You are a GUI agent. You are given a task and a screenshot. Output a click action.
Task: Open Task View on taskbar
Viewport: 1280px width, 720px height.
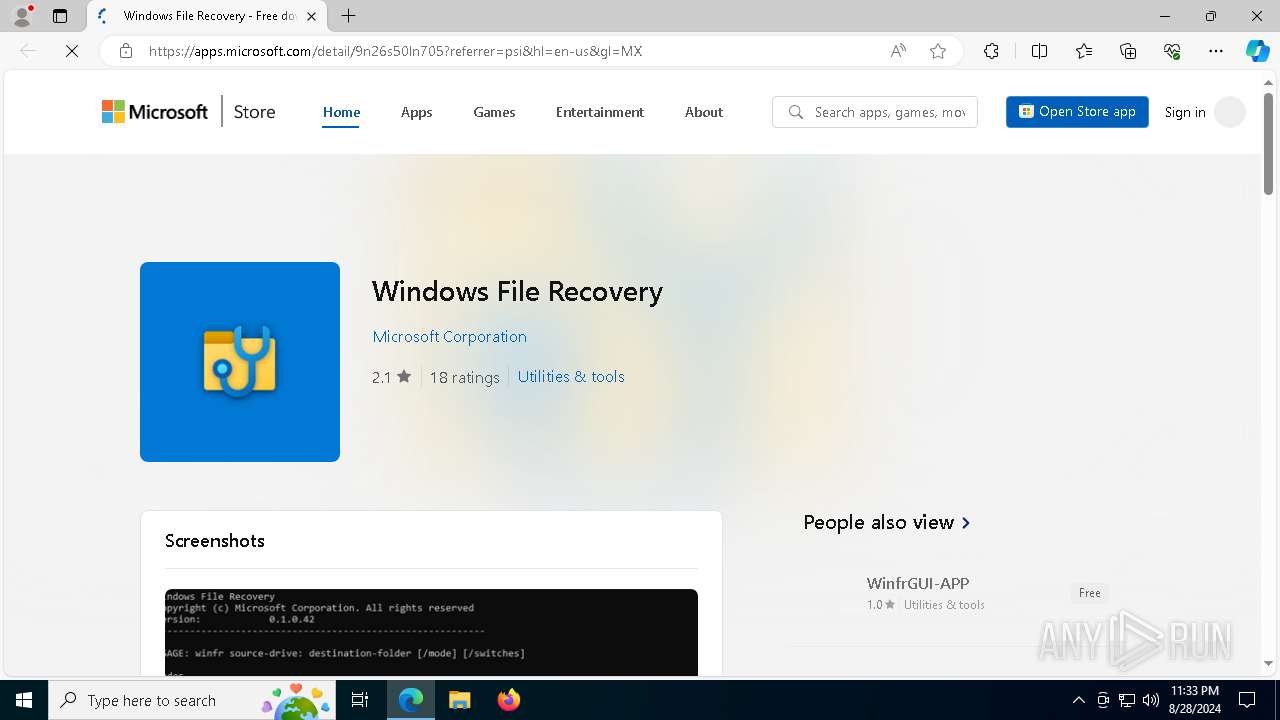click(360, 700)
